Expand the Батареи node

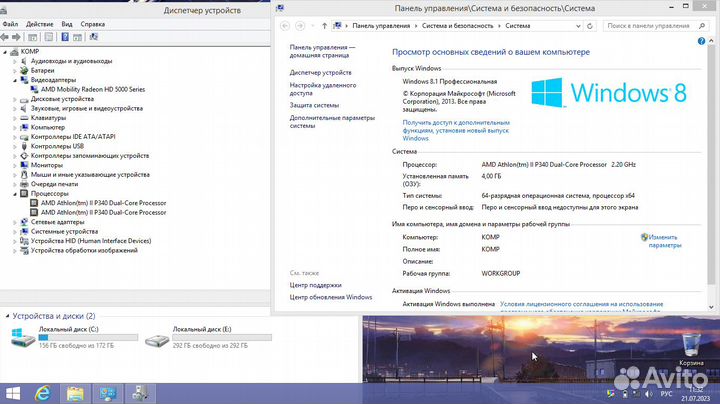pos(15,71)
